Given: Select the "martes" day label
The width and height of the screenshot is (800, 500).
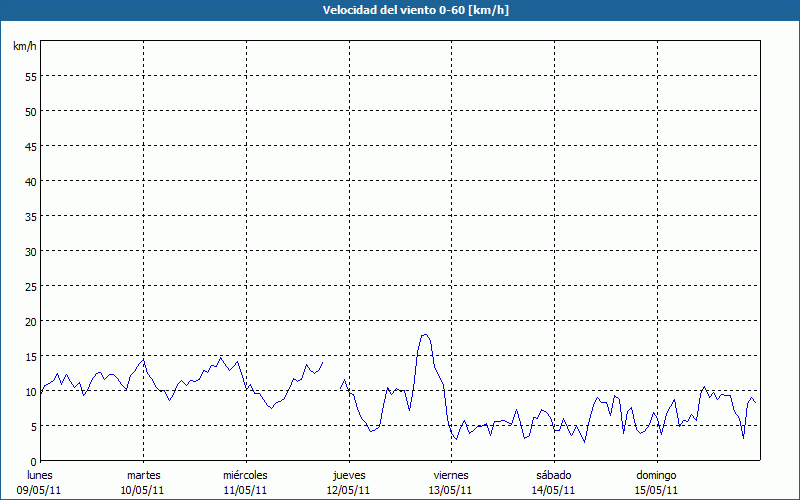Looking at the screenshot, I should 143,475.
